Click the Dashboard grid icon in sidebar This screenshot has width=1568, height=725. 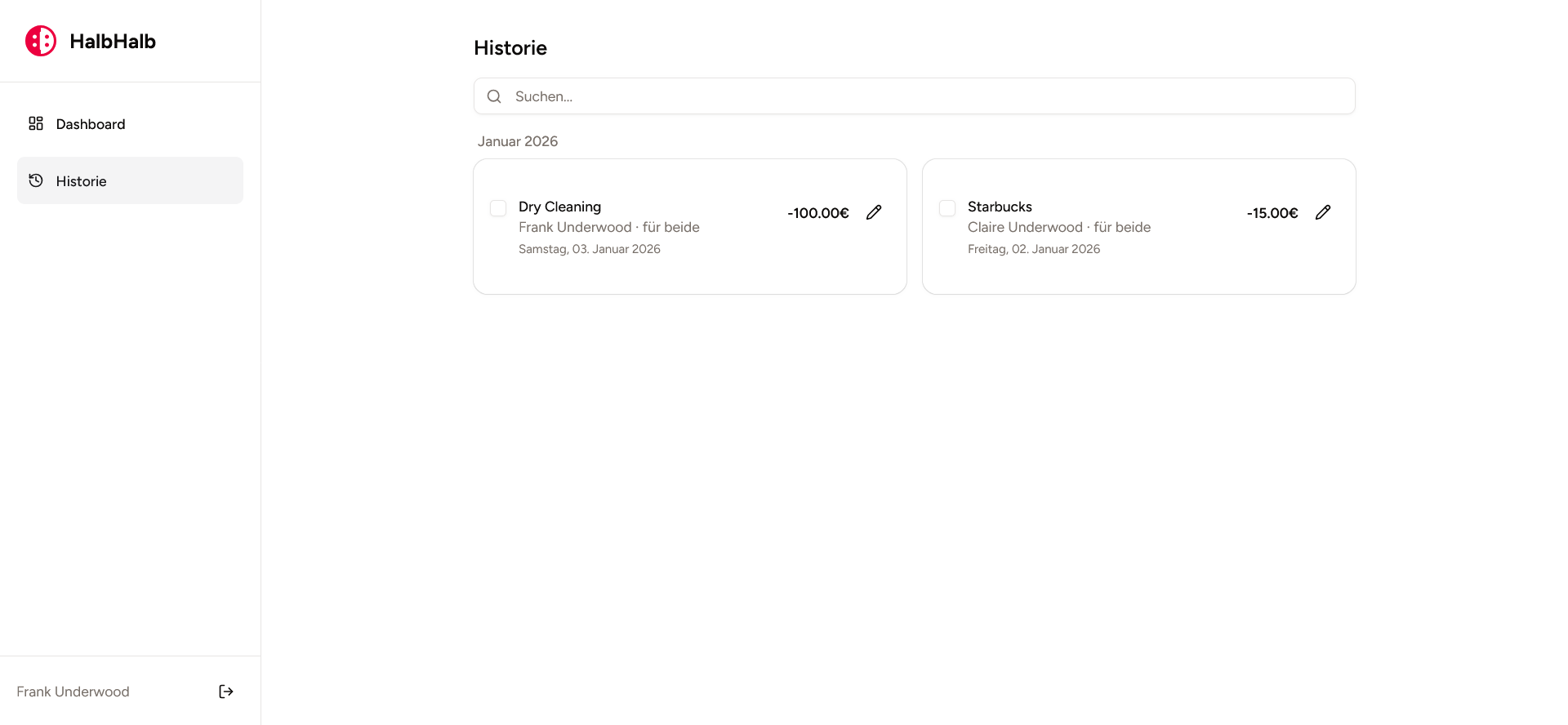(36, 123)
